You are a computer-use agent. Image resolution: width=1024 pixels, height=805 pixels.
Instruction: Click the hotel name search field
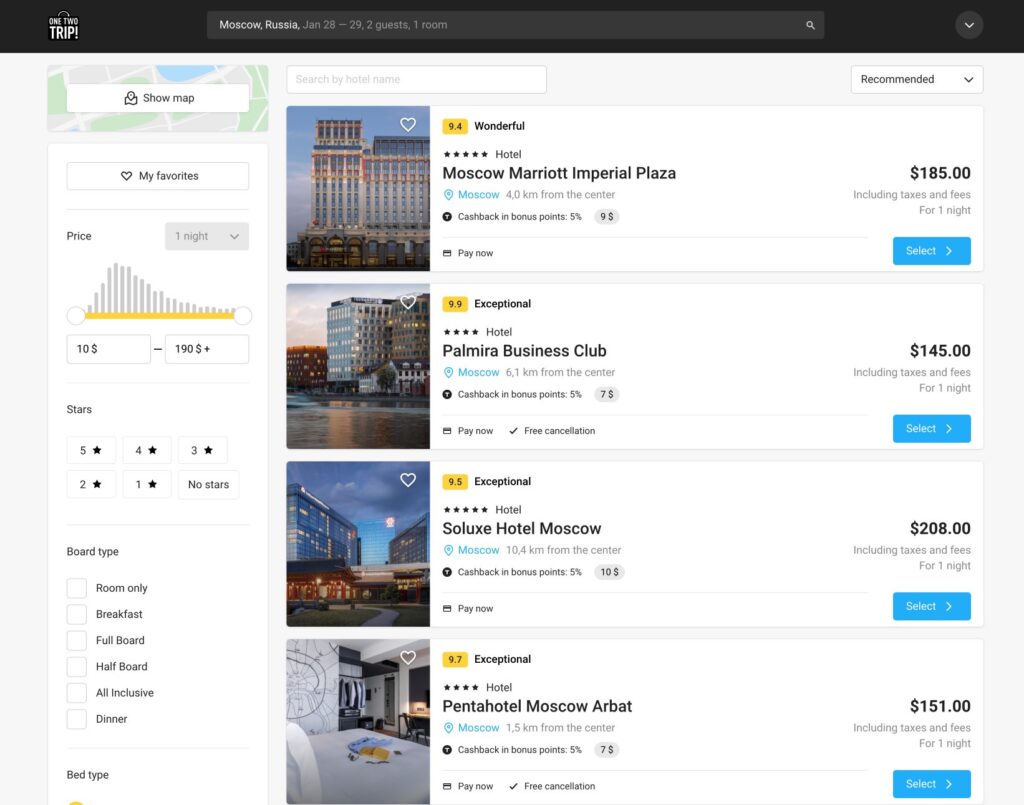(416, 79)
